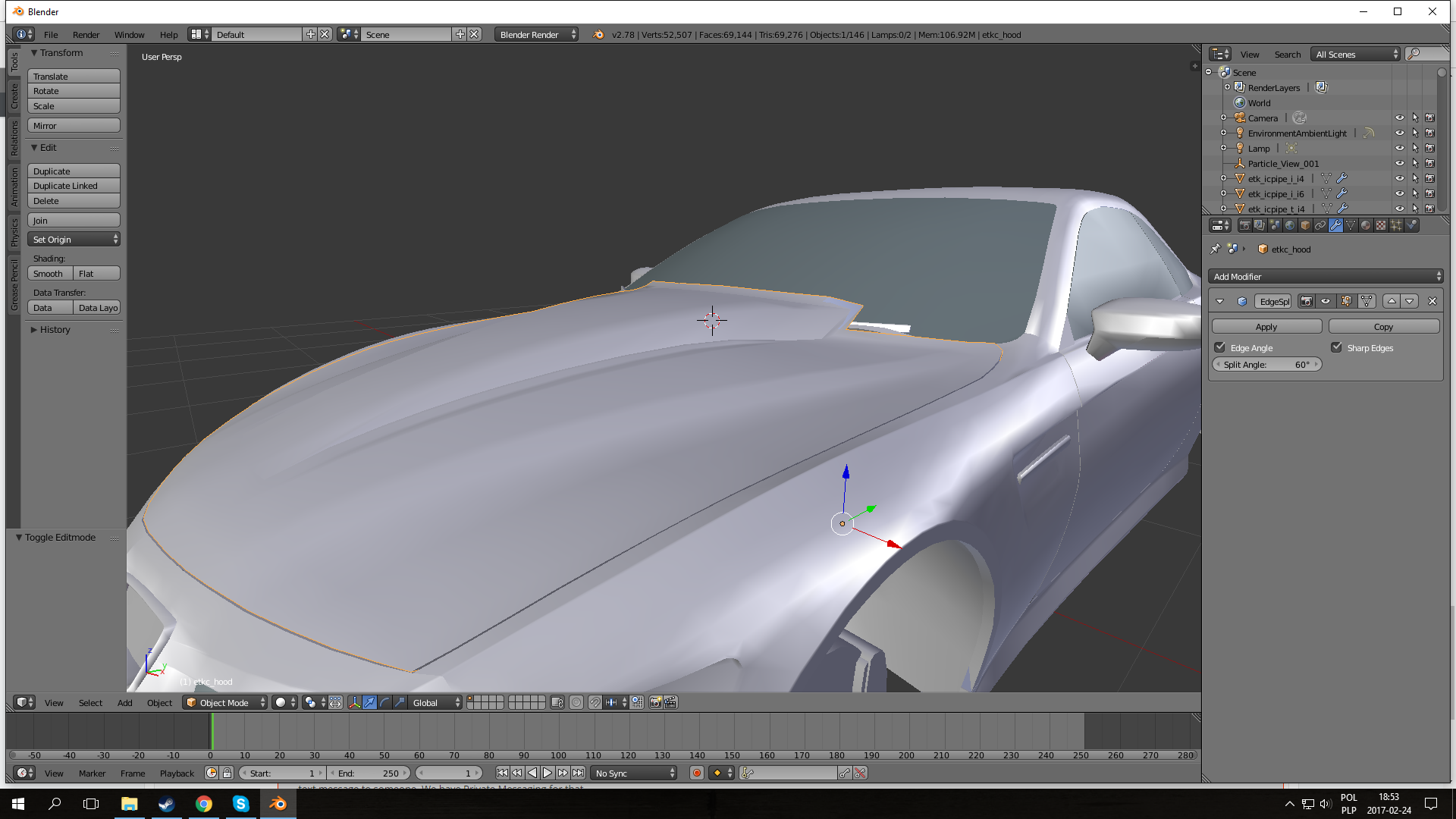Viewport: 1456px width, 819px height.
Task: Enable the rotate manipulator arc icon
Action: point(384,702)
